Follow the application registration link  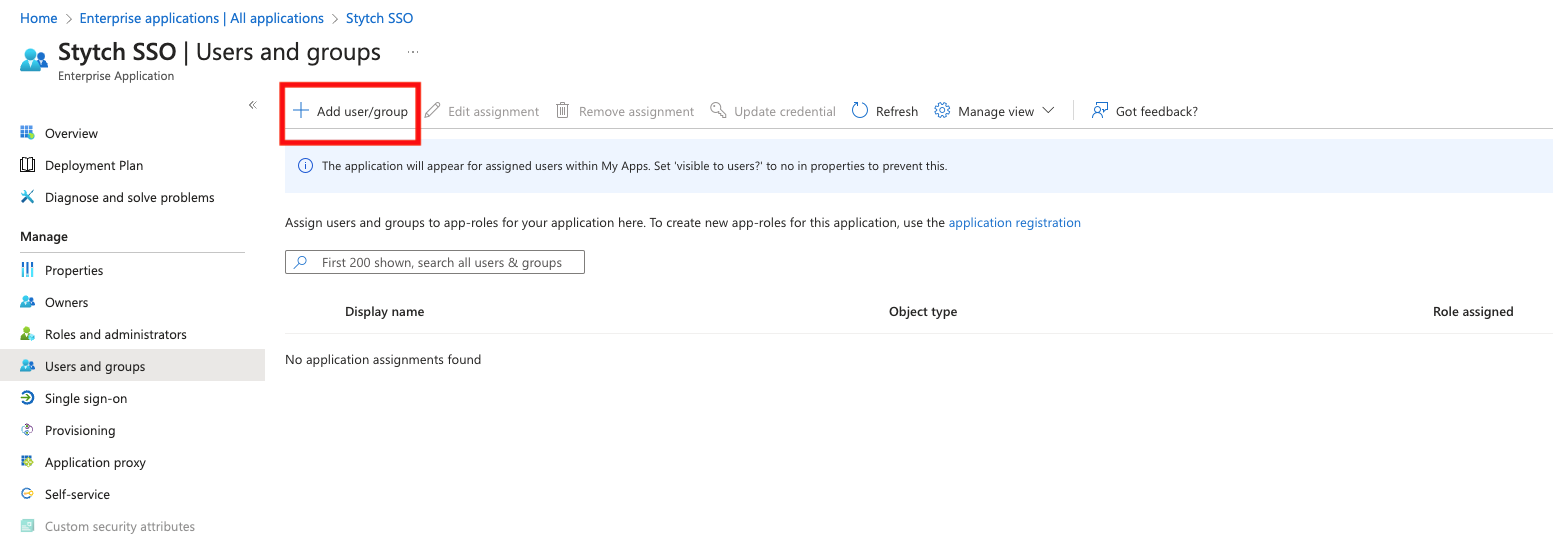click(1015, 223)
